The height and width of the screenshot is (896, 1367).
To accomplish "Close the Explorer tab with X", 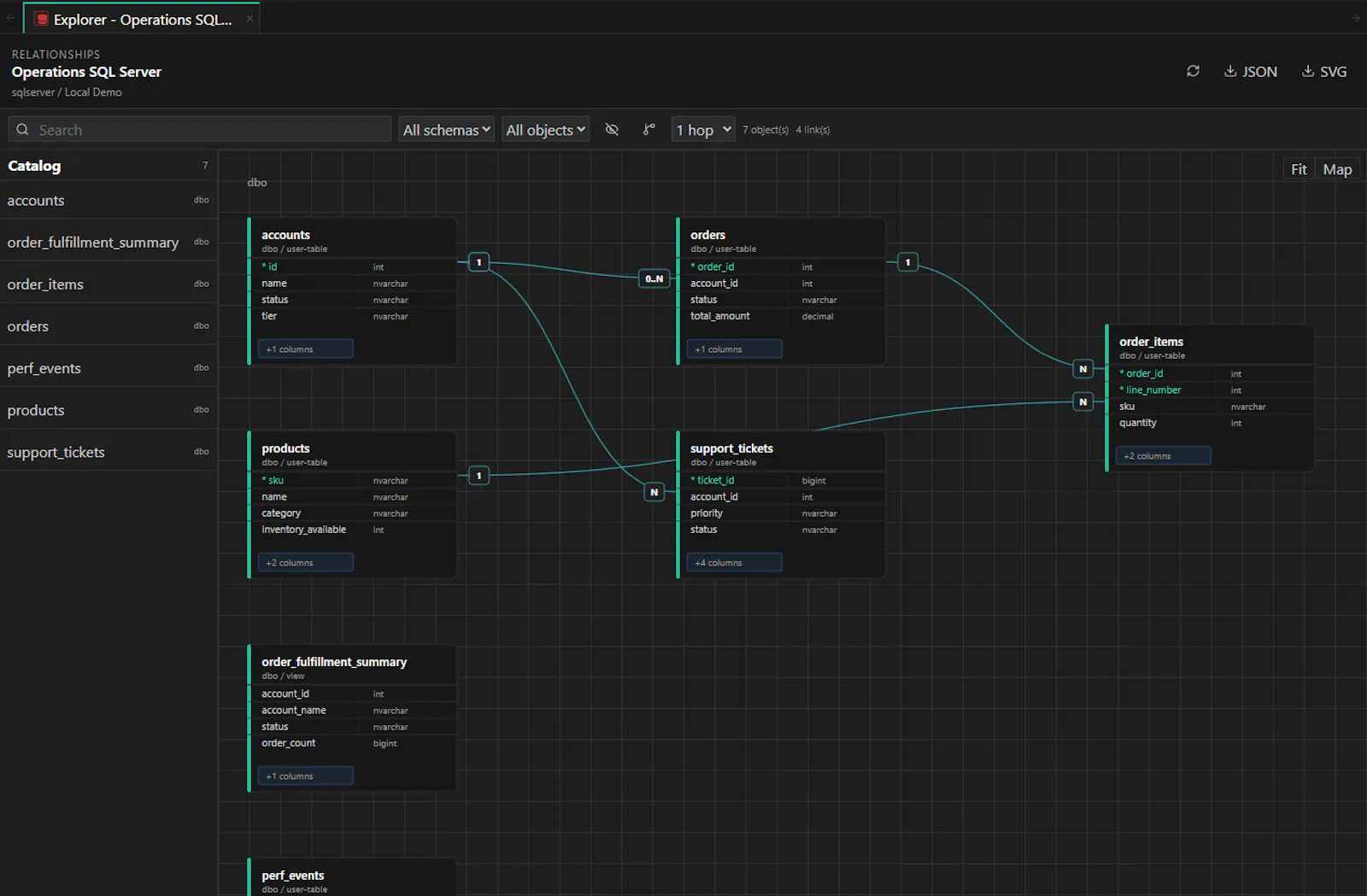I will click(x=249, y=19).
